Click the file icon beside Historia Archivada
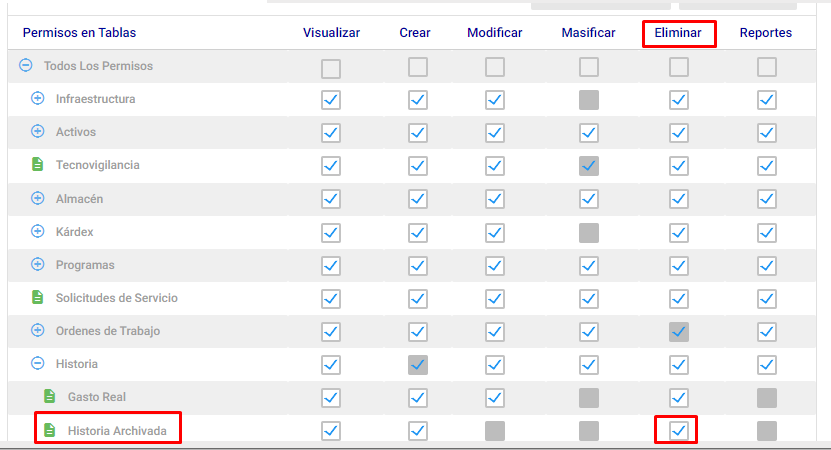The image size is (831, 450). click(x=49, y=430)
